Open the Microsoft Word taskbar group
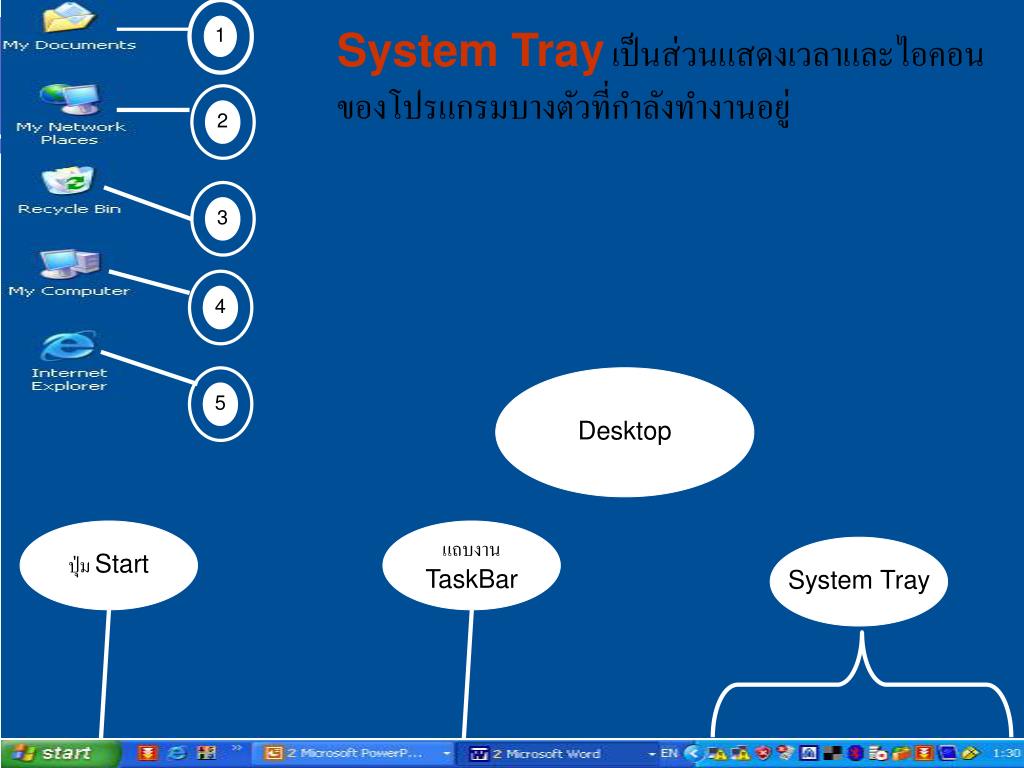Image resolution: width=1024 pixels, height=768 pixels. (x=558, y=754)
